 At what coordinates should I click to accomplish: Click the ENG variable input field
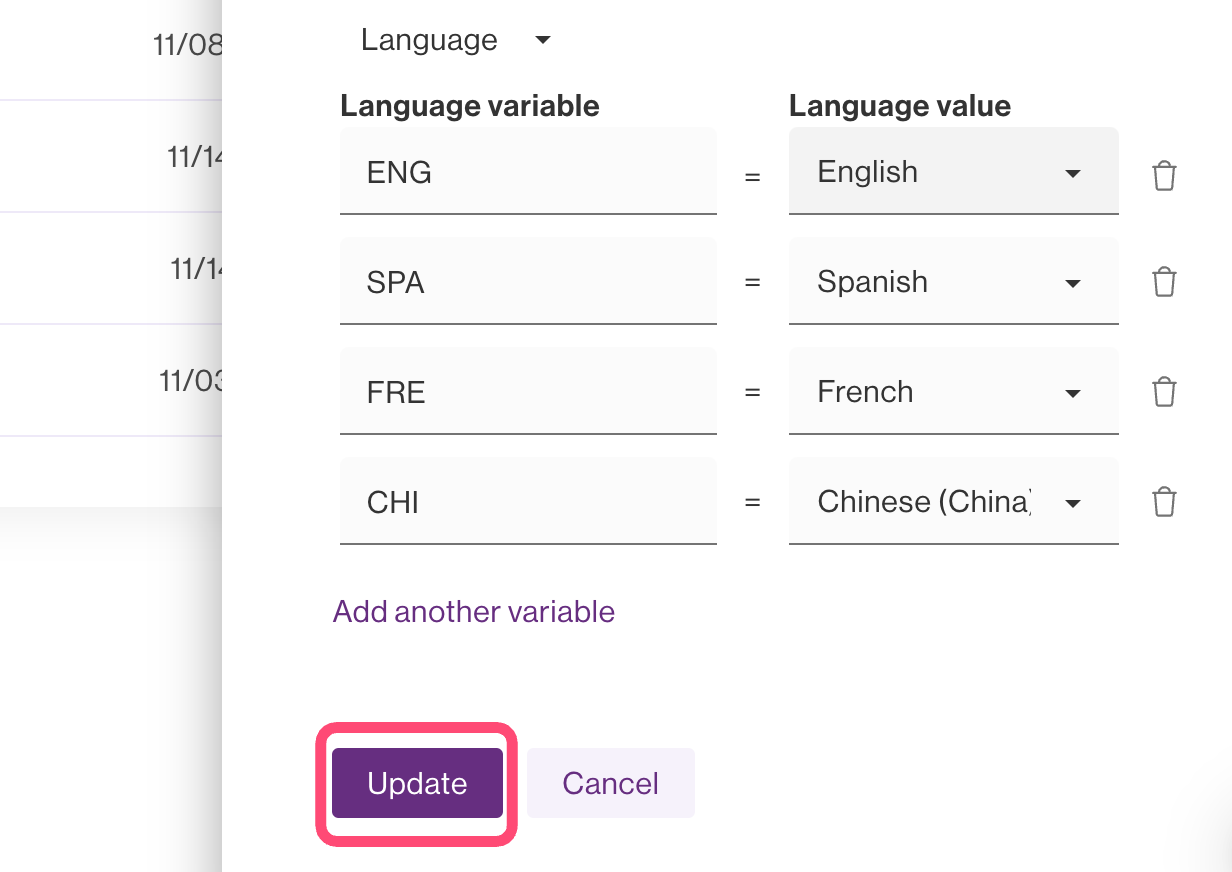pyautogui.click(x=528, y=172)
